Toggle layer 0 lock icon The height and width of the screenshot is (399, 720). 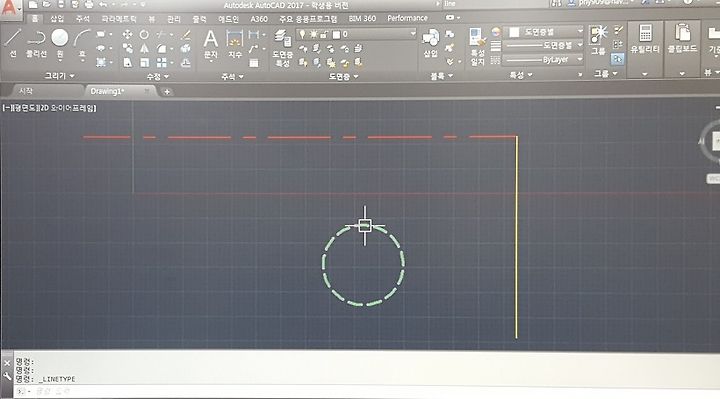[324, 34]
